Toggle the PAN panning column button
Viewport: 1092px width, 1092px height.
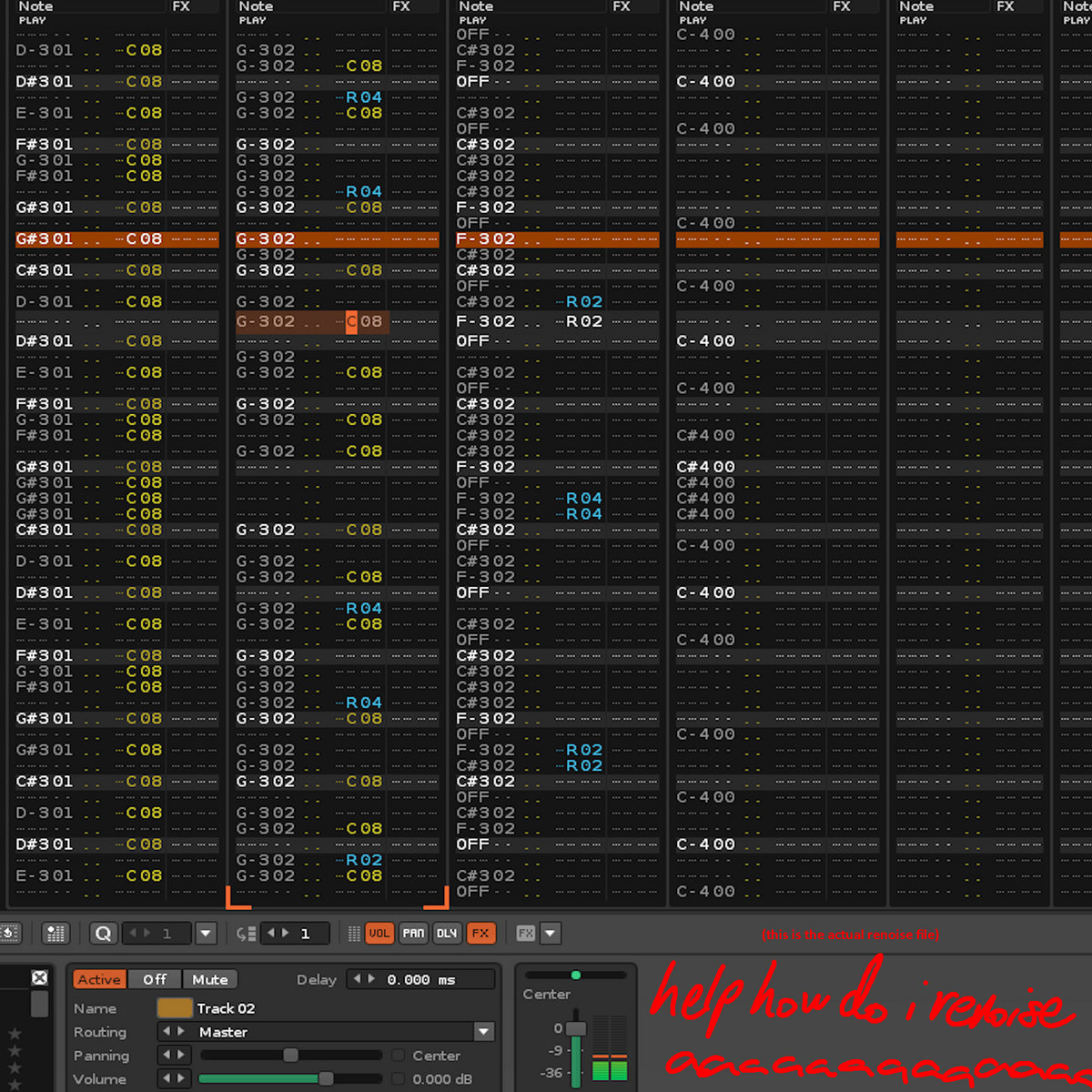(x=413, y=933)
